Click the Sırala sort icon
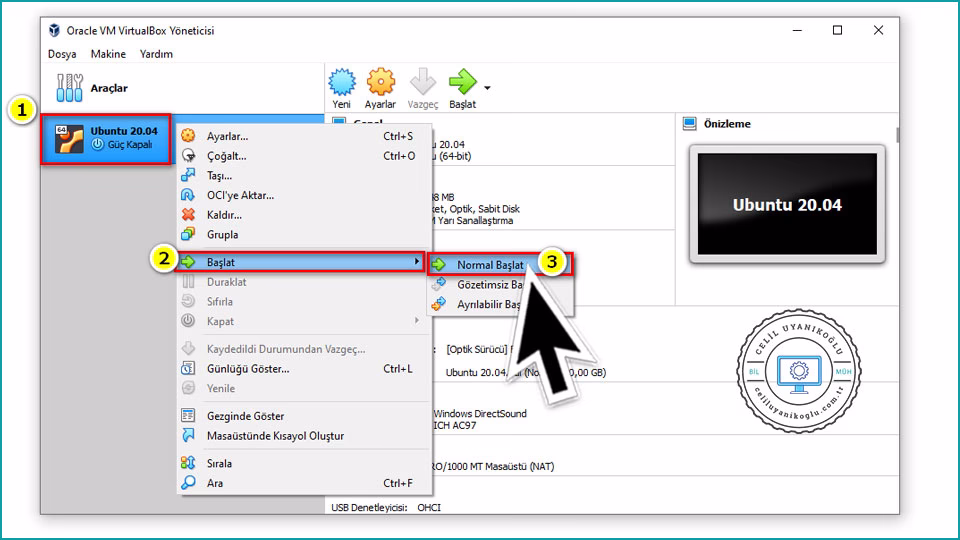 188,463
